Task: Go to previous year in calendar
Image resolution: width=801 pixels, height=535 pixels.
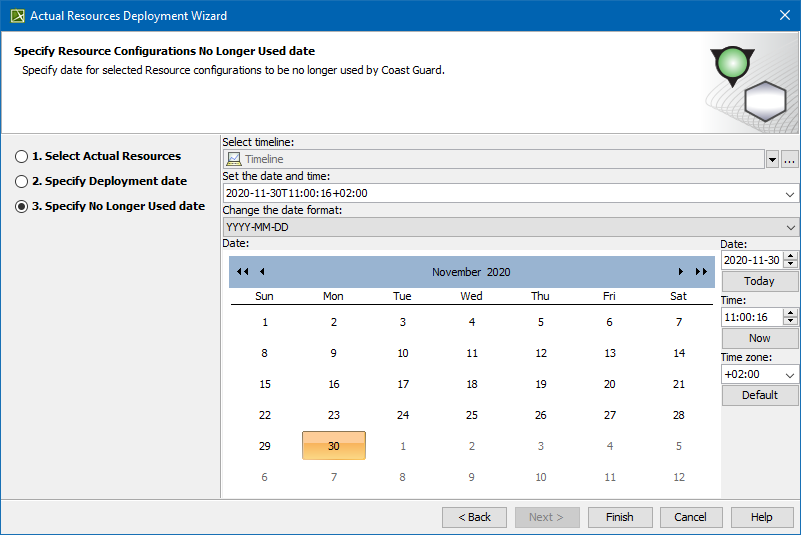Action: (x=242, y=272)
